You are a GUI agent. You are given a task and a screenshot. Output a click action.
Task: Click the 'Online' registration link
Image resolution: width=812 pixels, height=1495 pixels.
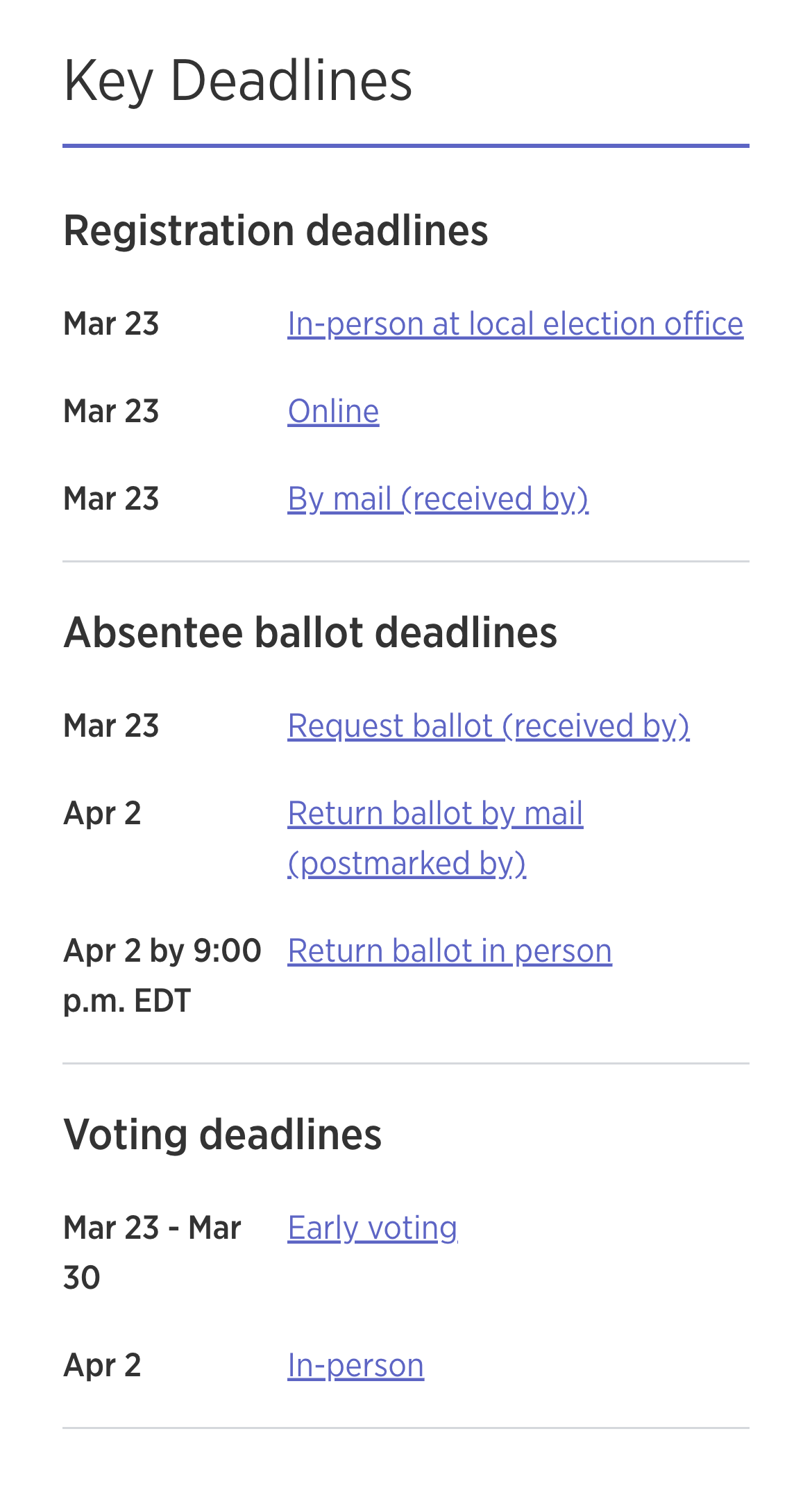point(334,410)
